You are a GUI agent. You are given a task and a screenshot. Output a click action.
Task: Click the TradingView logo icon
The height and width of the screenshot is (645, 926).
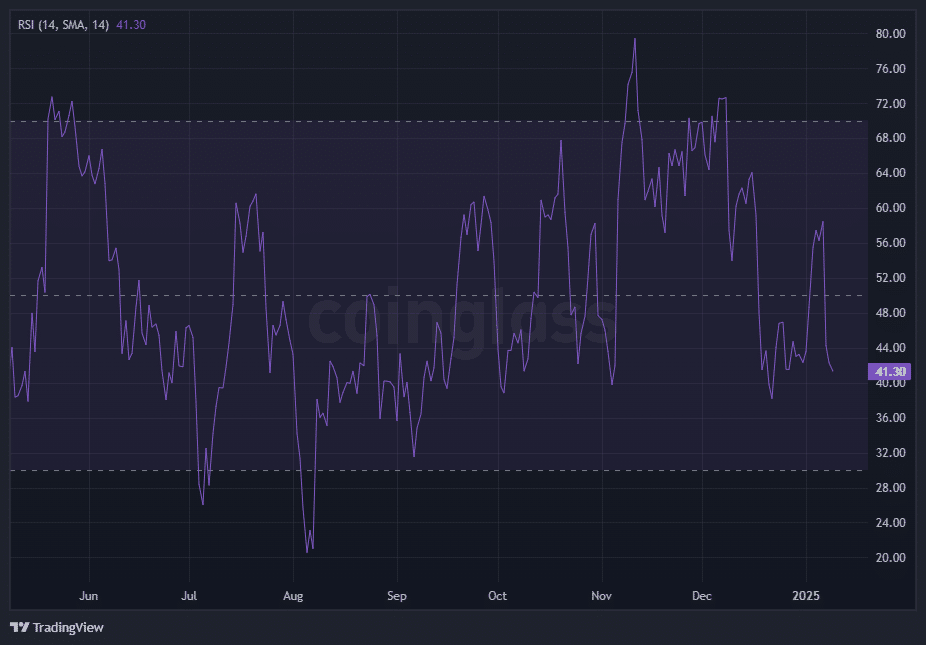coord(20,627)
